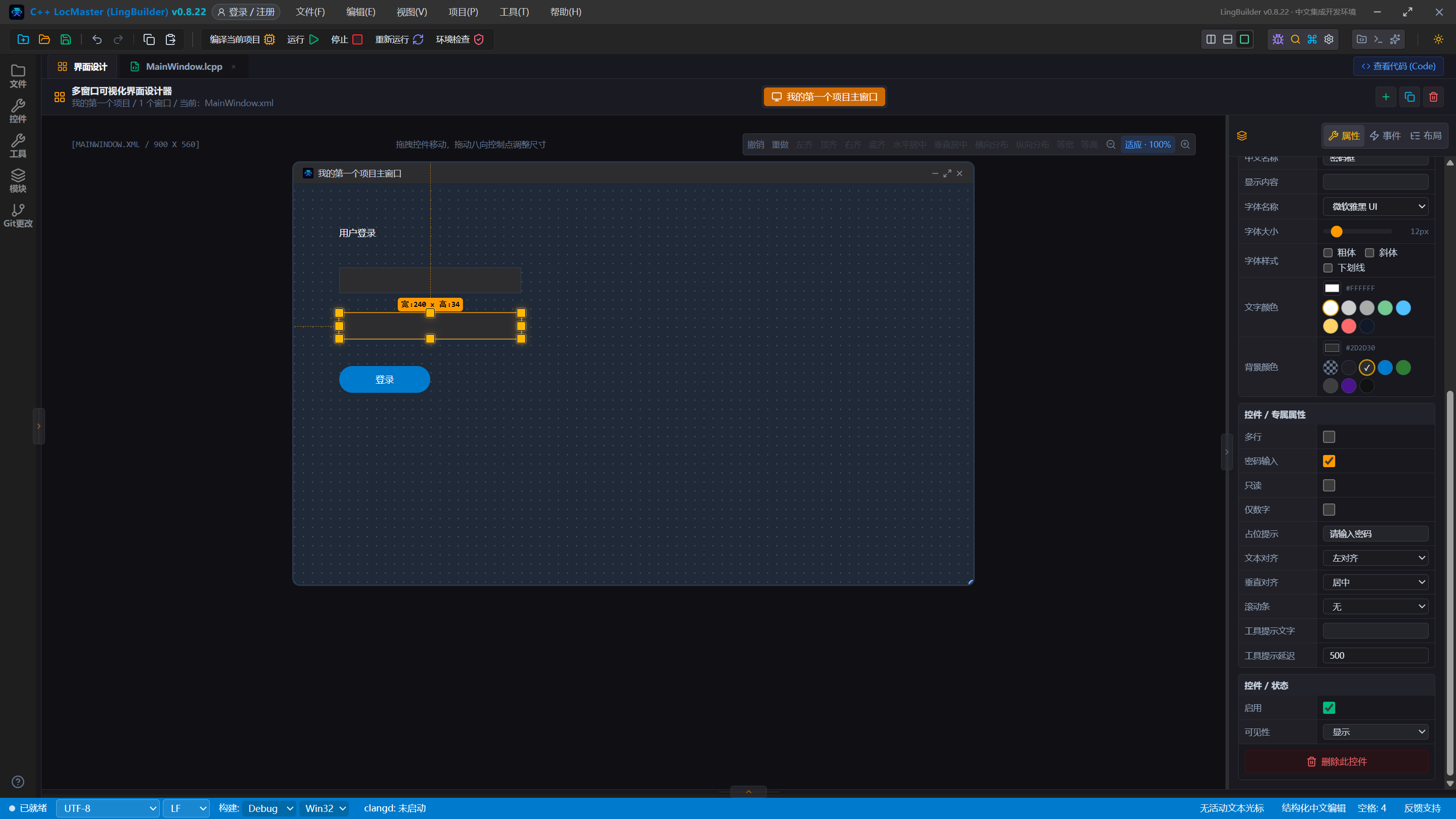The image size is (1456, 819).
Task: Enable the 斜体 checkbox
Action: [x=1370, y=253]
